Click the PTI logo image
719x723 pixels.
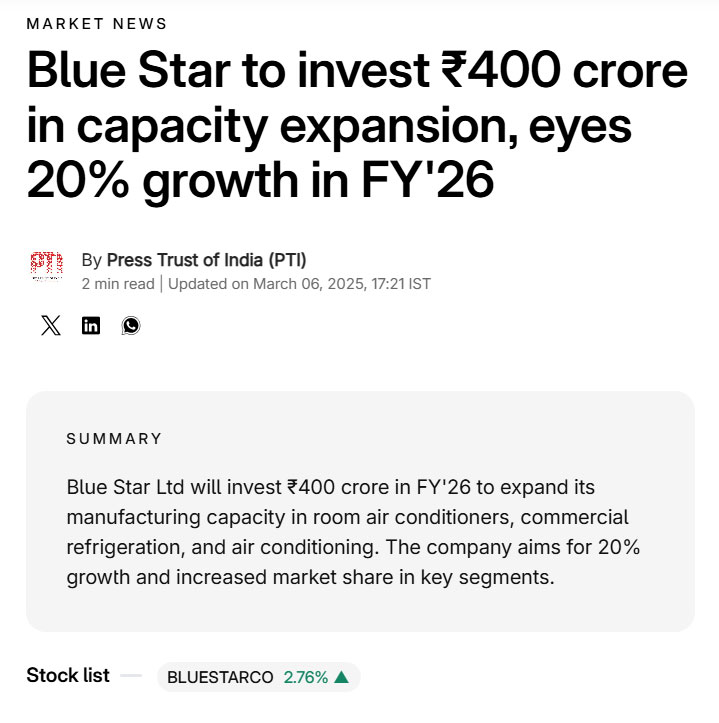pos(46,266)
